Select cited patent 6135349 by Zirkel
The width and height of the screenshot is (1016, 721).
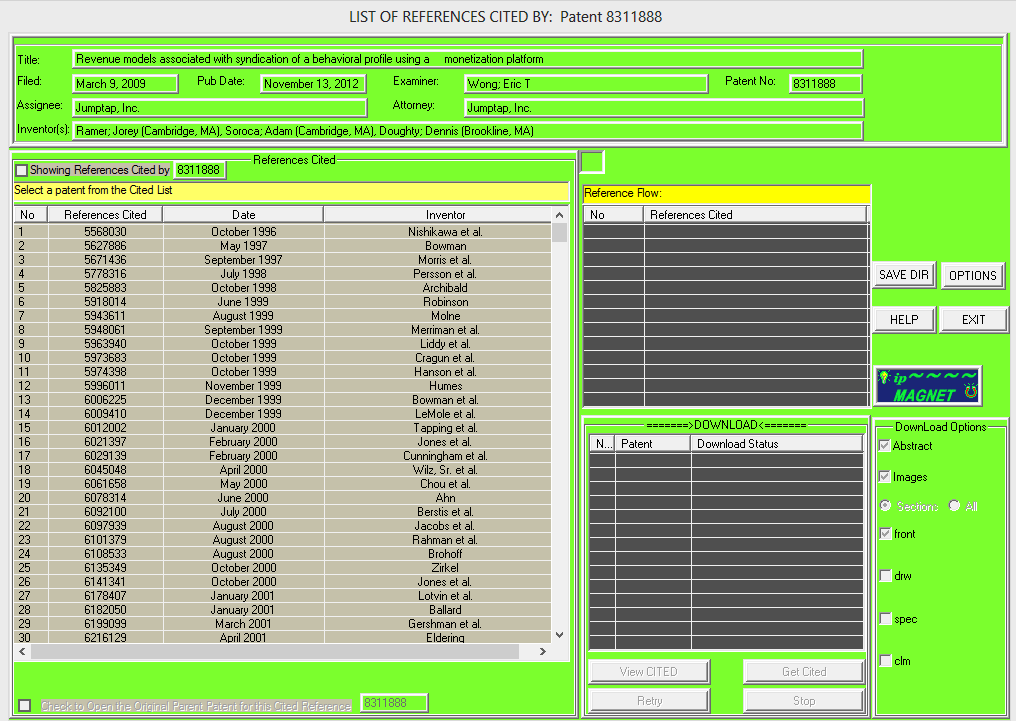click(x=283, y=568)
